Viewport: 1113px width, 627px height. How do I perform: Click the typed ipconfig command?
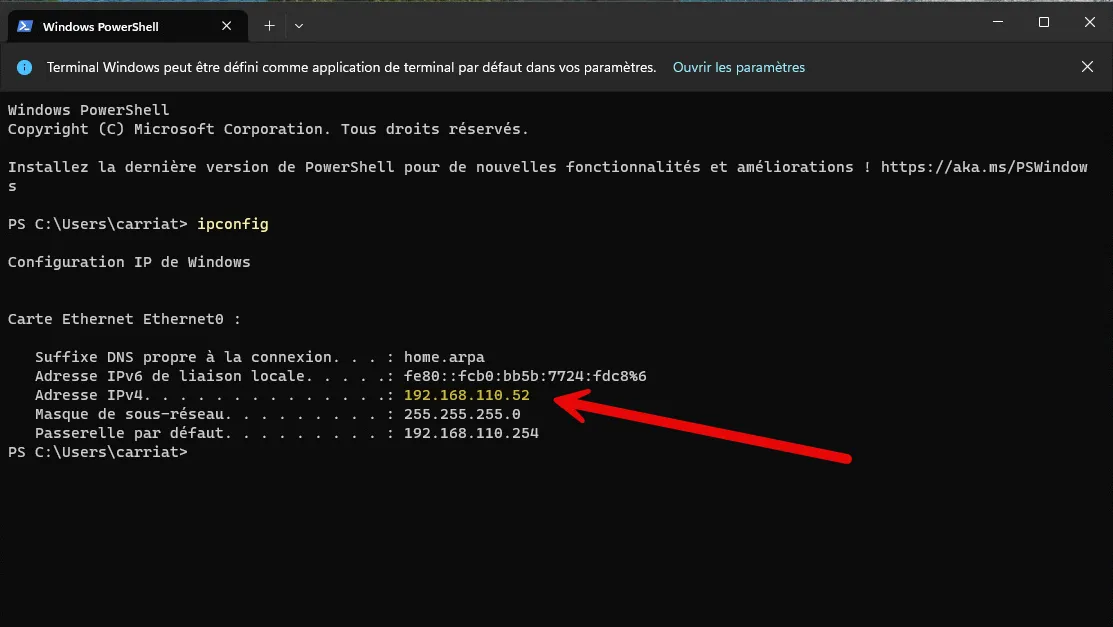point(233,224)
